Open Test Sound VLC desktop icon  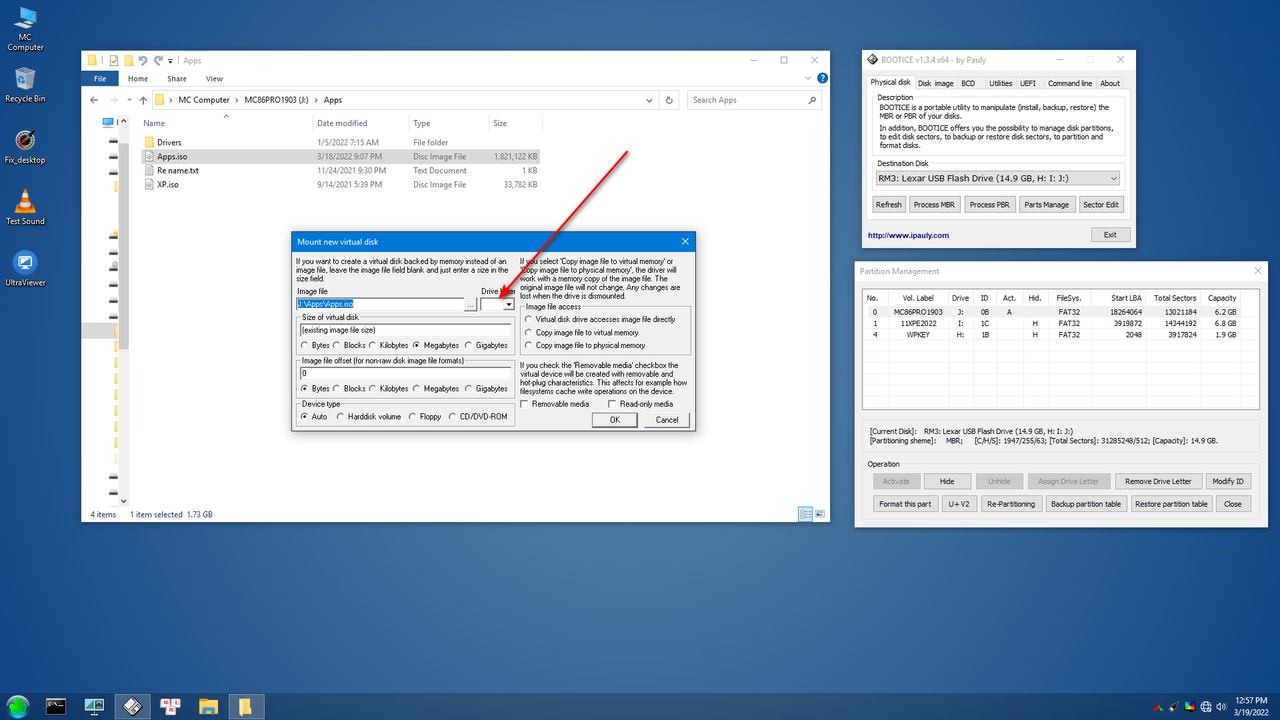click(25, 207)
